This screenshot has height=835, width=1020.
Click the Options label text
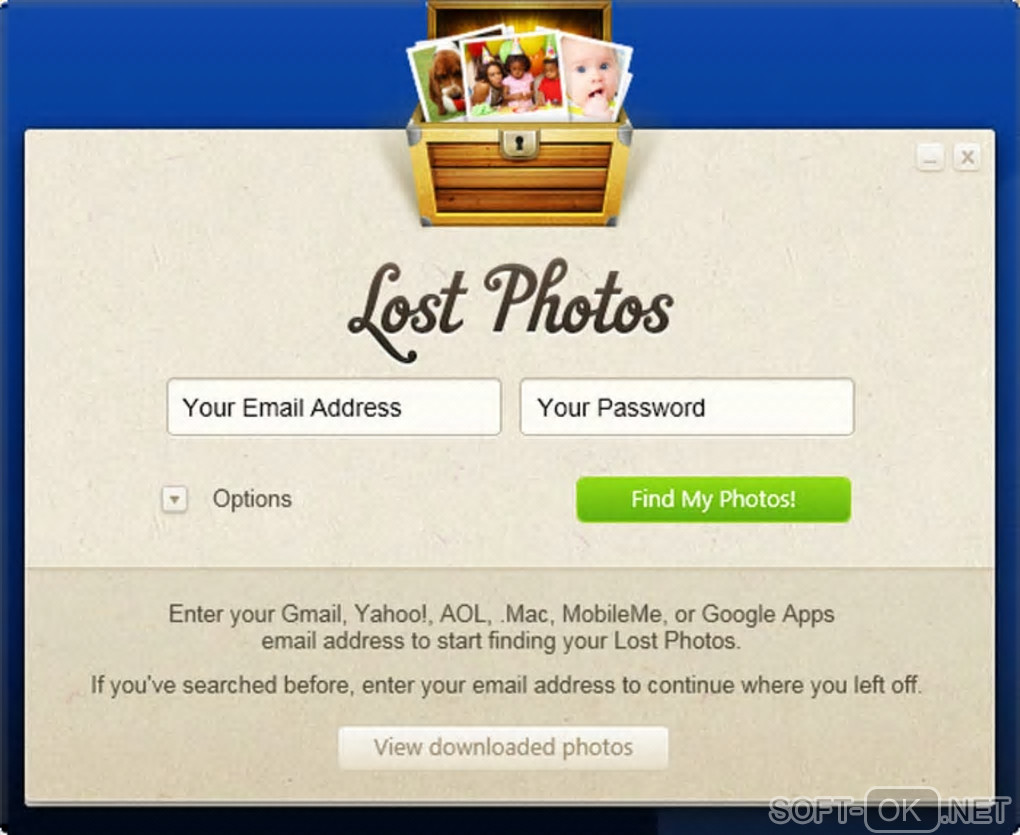[252, 499]
